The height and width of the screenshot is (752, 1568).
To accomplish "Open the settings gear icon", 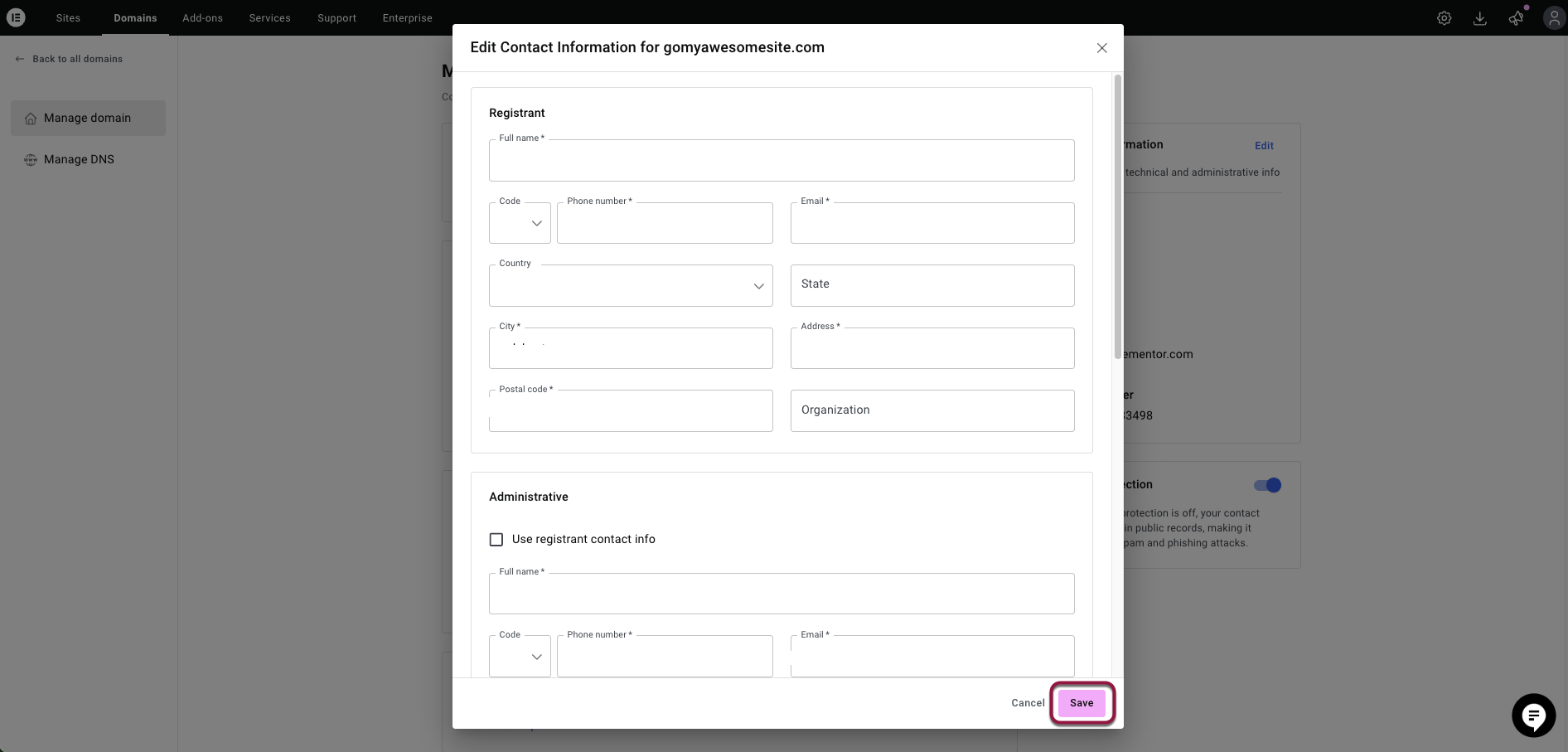I will click(1444, 18).
